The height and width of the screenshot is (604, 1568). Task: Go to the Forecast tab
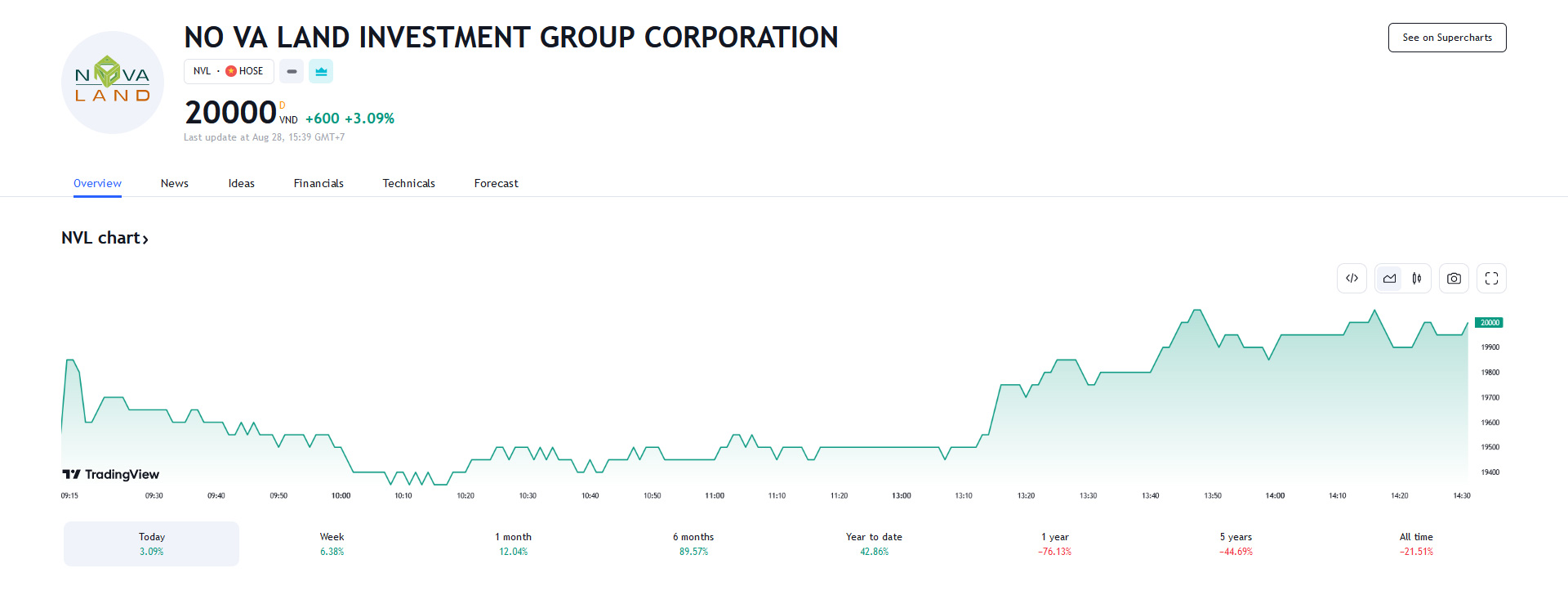coord(496,184)
